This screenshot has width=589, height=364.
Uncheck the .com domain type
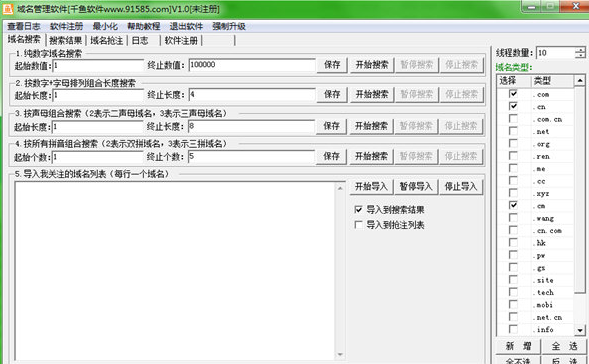[513, 94]
